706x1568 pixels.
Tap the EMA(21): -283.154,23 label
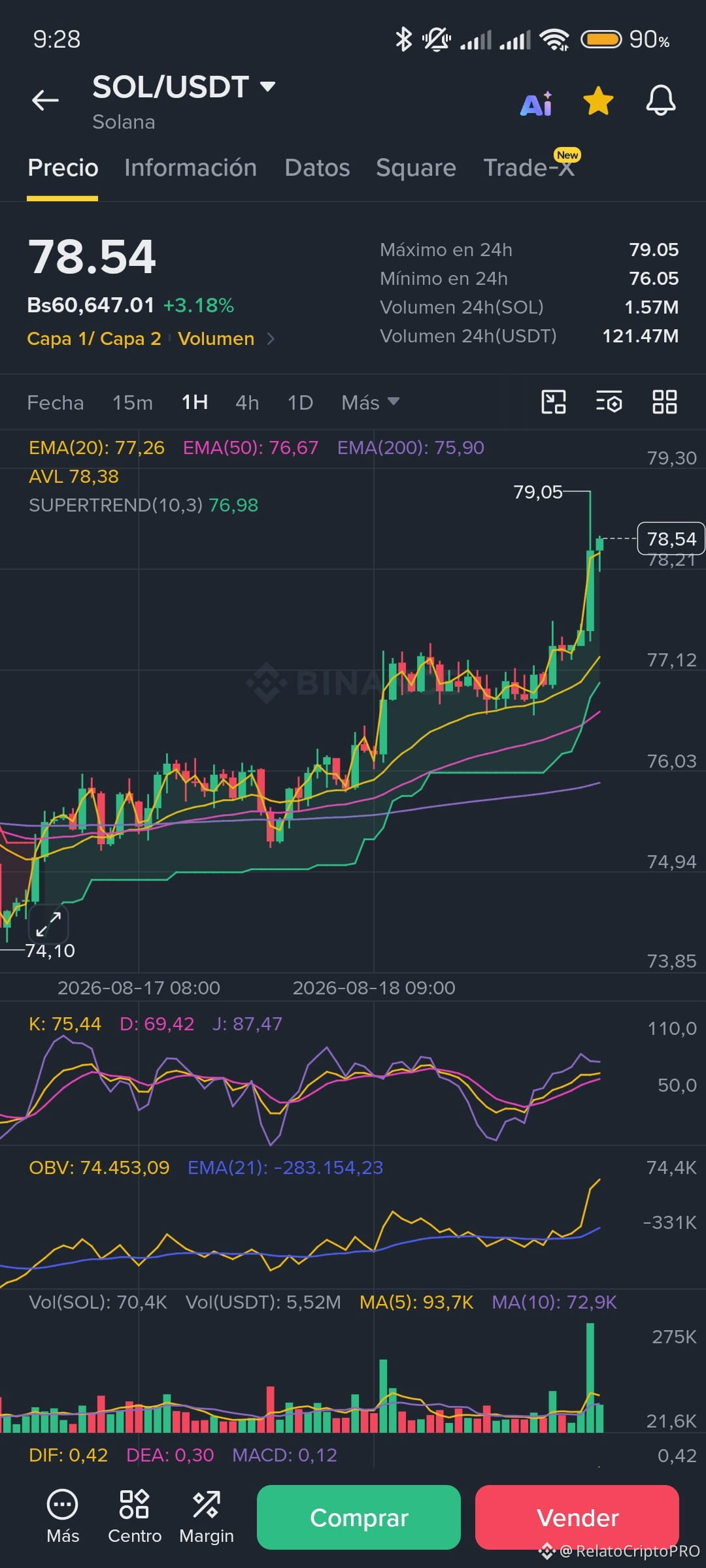click(x=286, y=1168)
